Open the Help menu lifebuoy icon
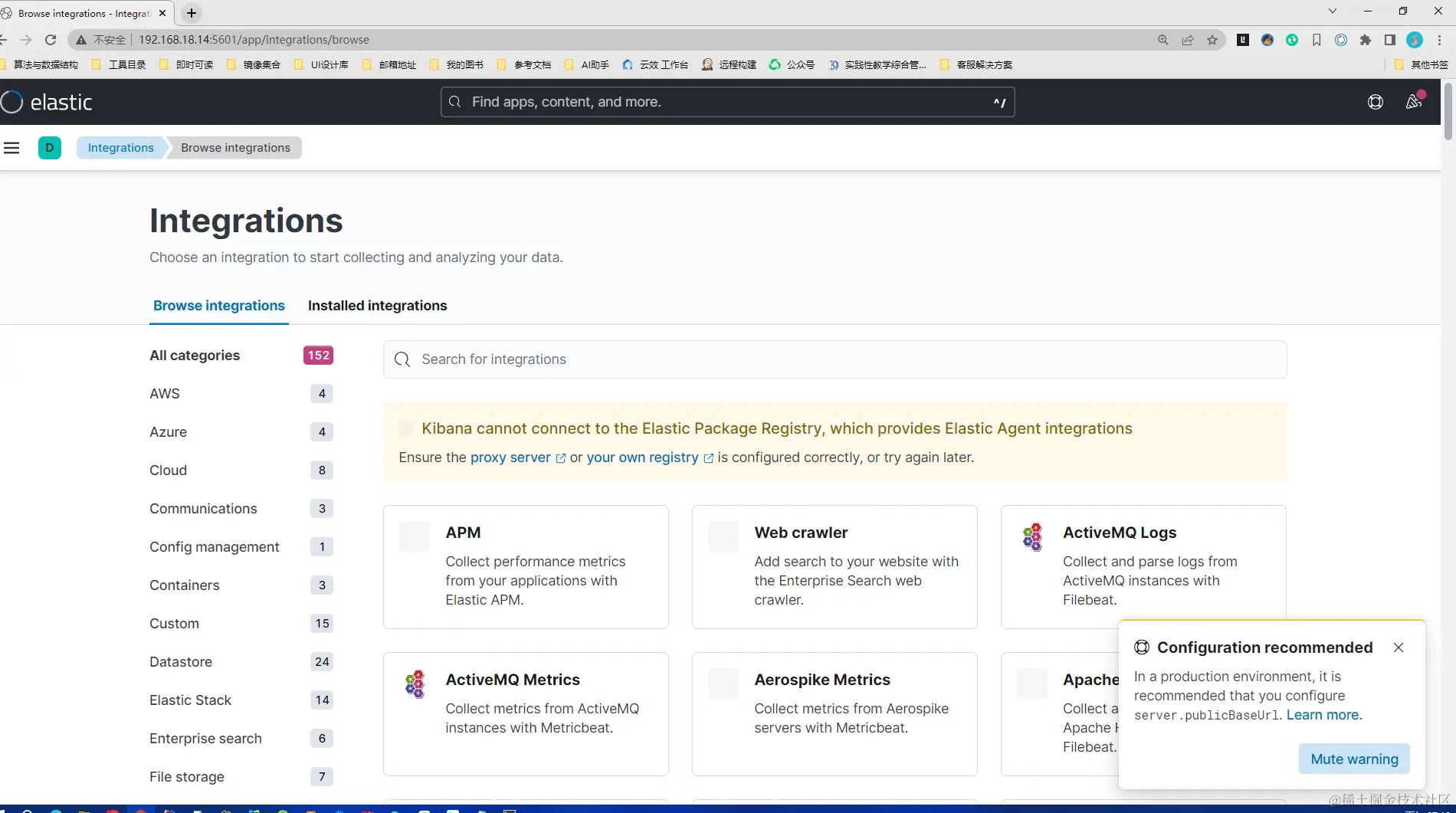The image size is (1456, 813). tap(1376, 102)
